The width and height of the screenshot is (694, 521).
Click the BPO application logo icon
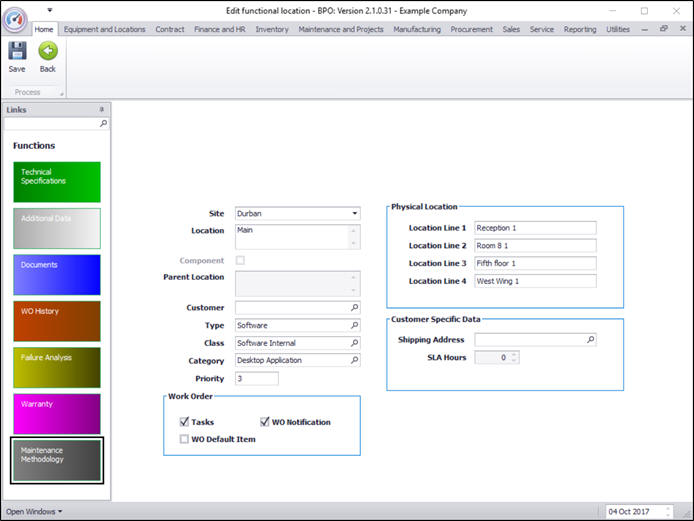15,20
